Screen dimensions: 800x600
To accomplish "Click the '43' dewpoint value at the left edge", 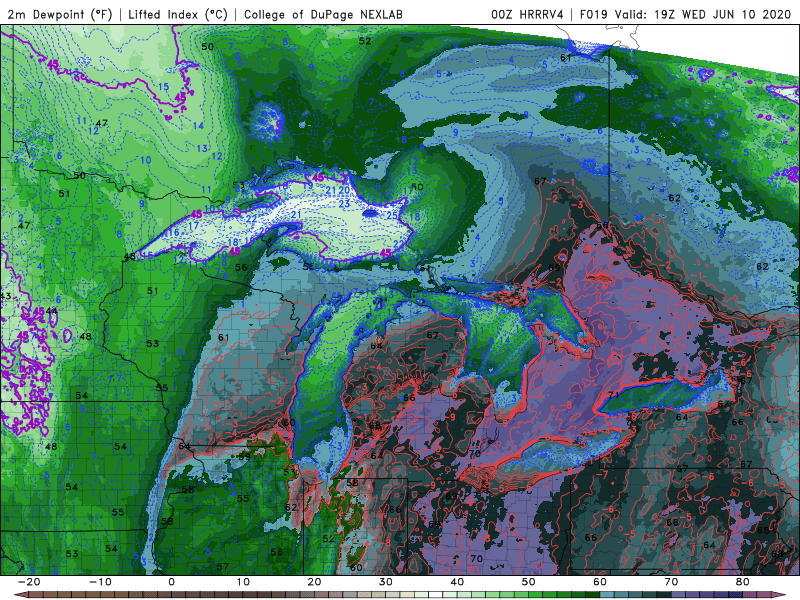I will (6, 296).
